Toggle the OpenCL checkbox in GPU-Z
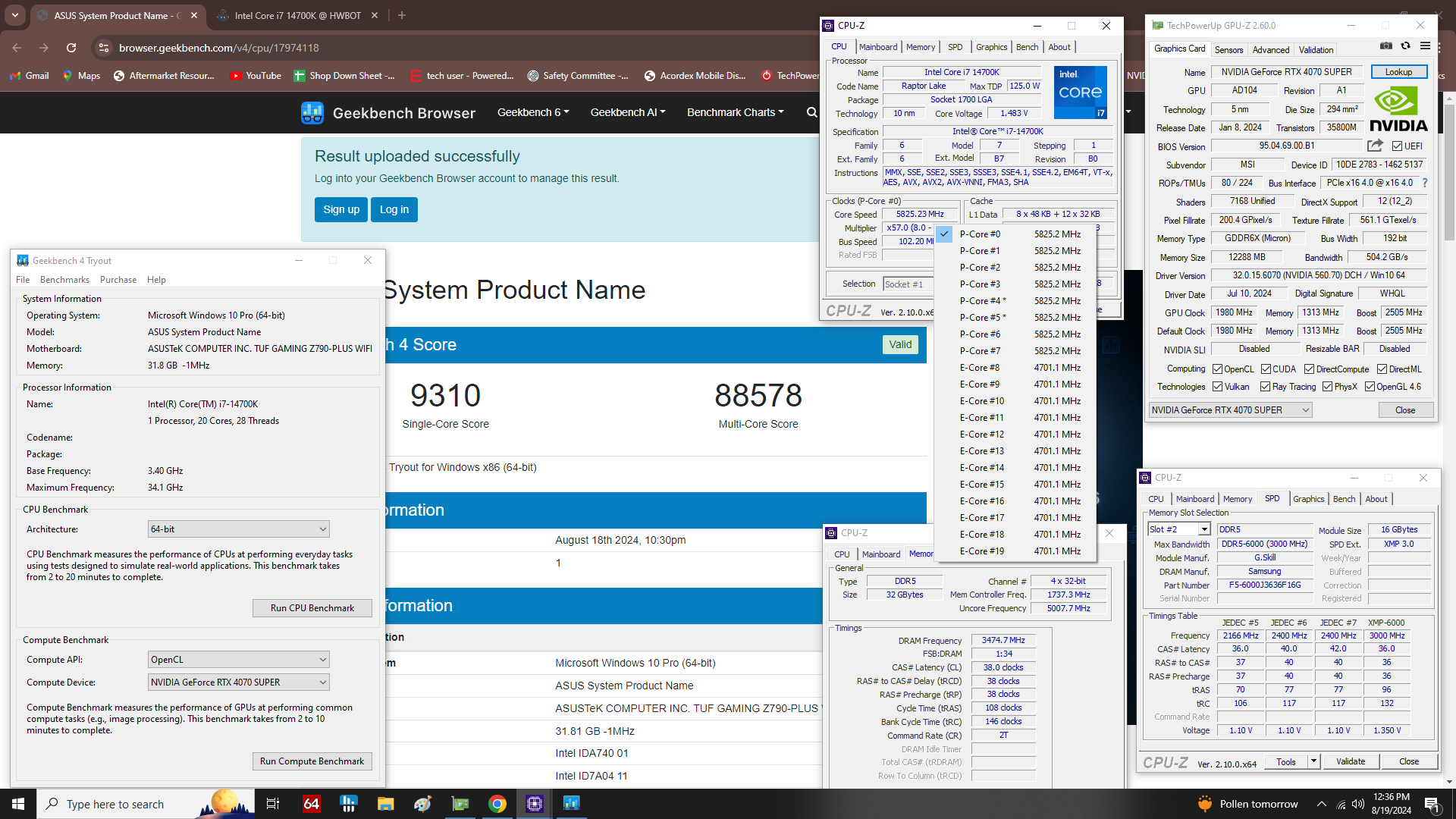The image size is (1456, 819). click(1217, 369)
